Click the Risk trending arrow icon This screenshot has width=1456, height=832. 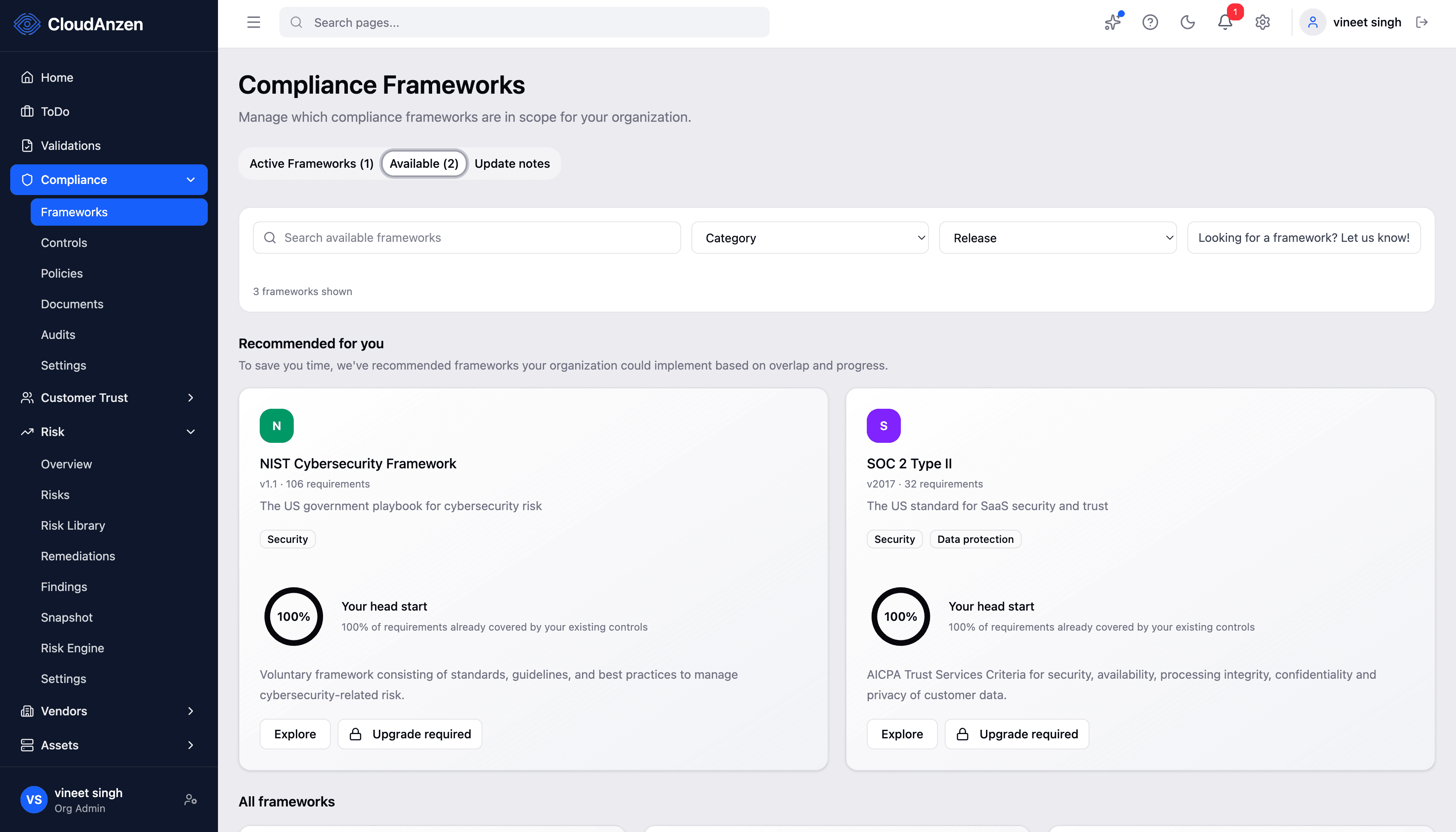click(x=27, y=432)
